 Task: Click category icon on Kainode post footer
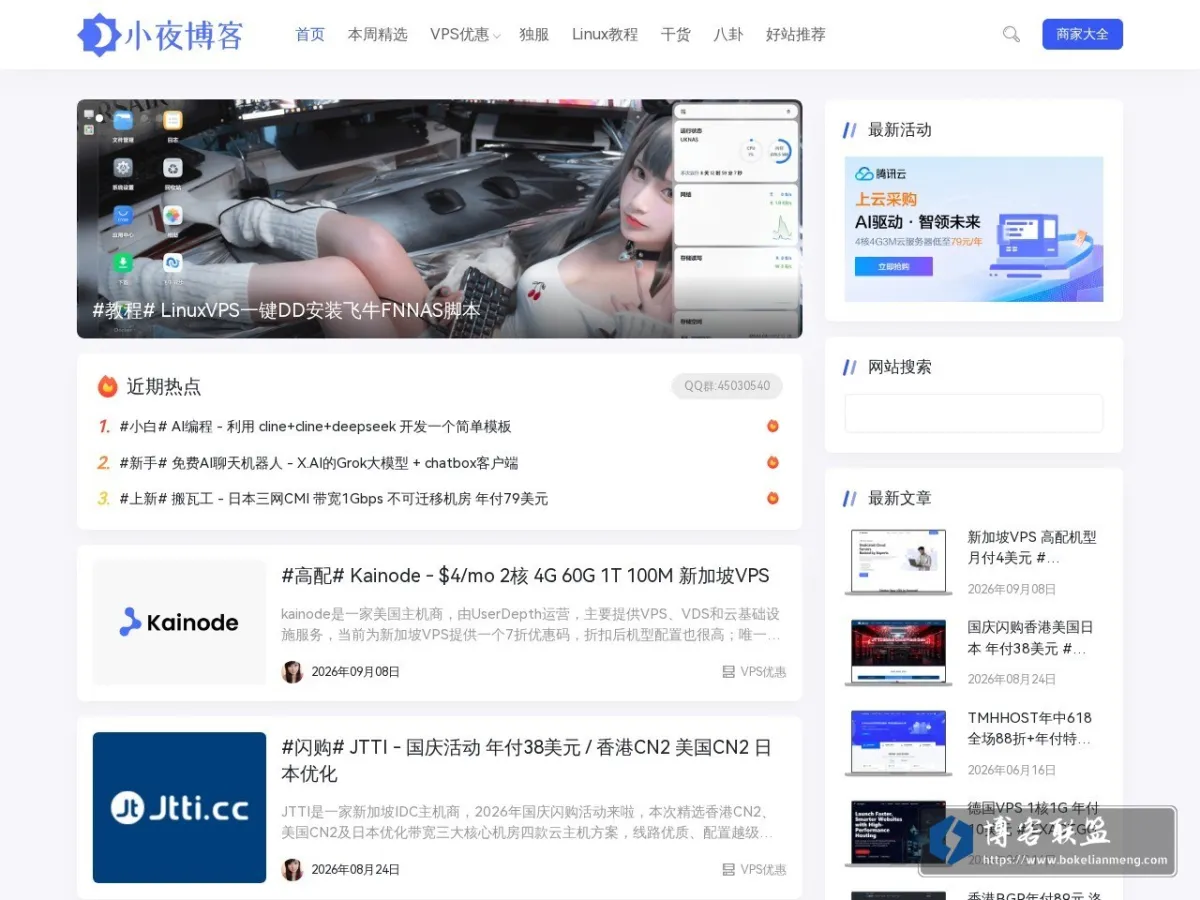[729, 672]
